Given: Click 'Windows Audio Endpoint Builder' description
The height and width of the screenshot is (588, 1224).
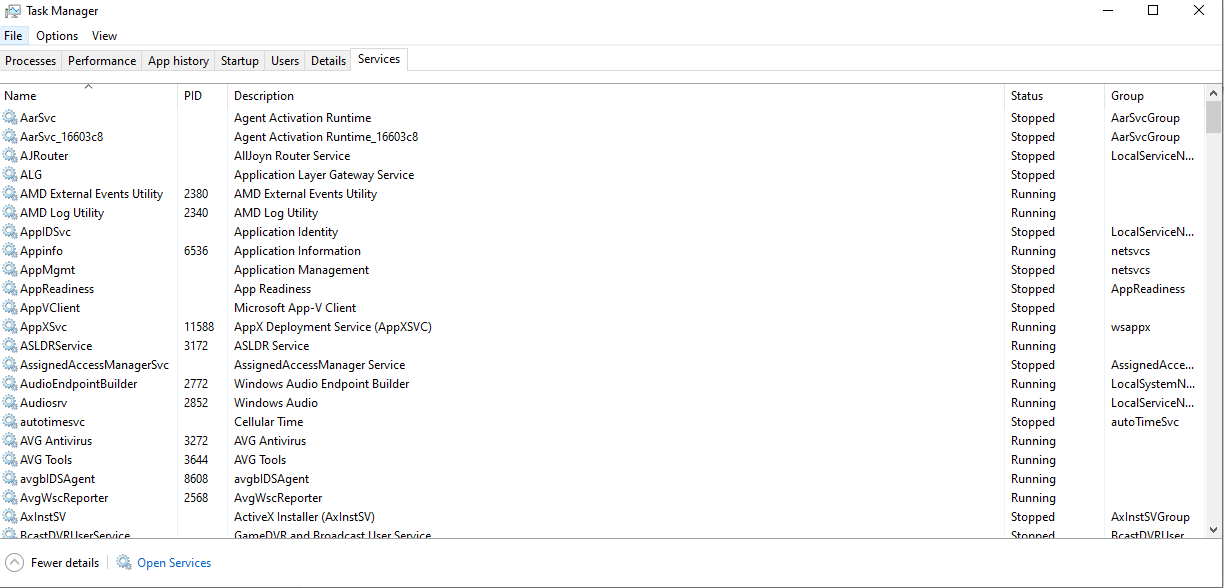Looking at the screenshot, I should click(322, 384).
